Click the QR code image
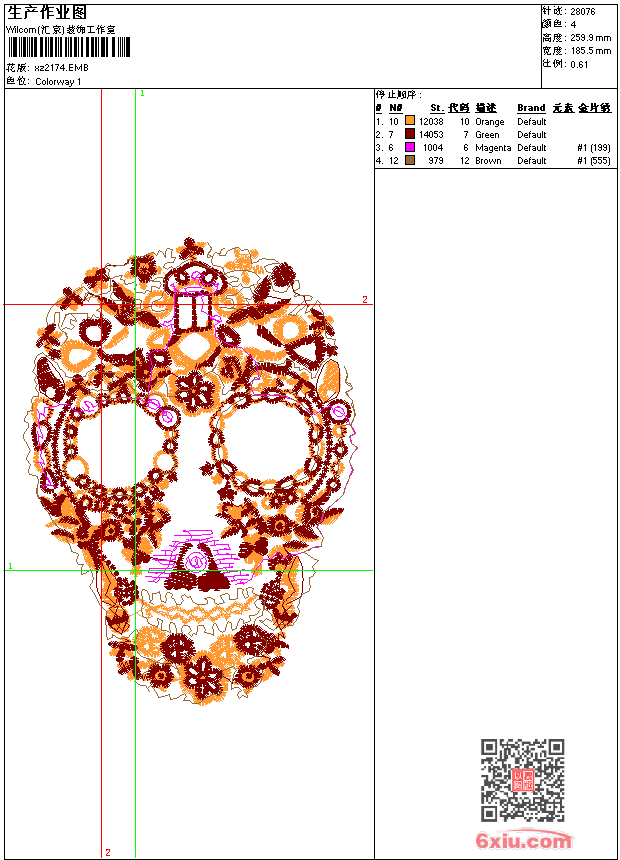The image size is (620, 860). [522, 780]
